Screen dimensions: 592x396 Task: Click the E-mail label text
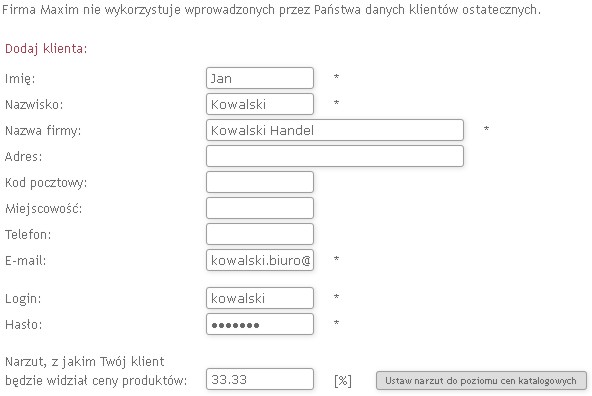[25, 260]
